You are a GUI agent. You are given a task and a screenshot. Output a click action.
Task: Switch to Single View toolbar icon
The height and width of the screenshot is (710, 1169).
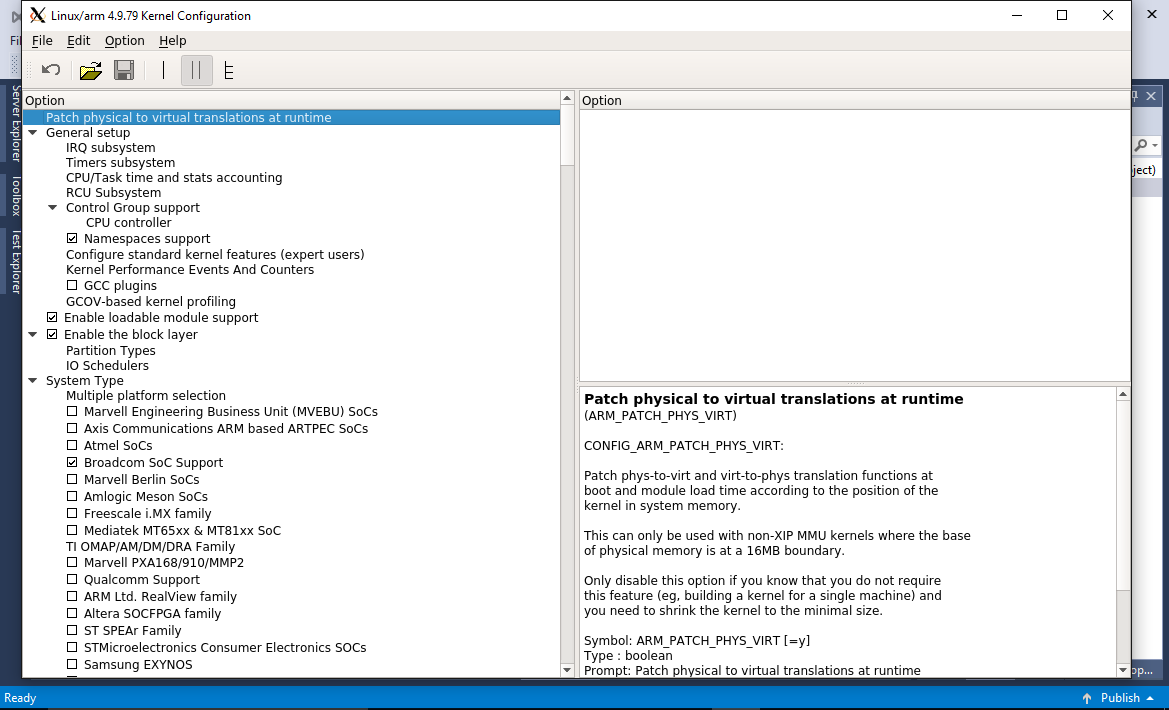click(x=163, y=70)
